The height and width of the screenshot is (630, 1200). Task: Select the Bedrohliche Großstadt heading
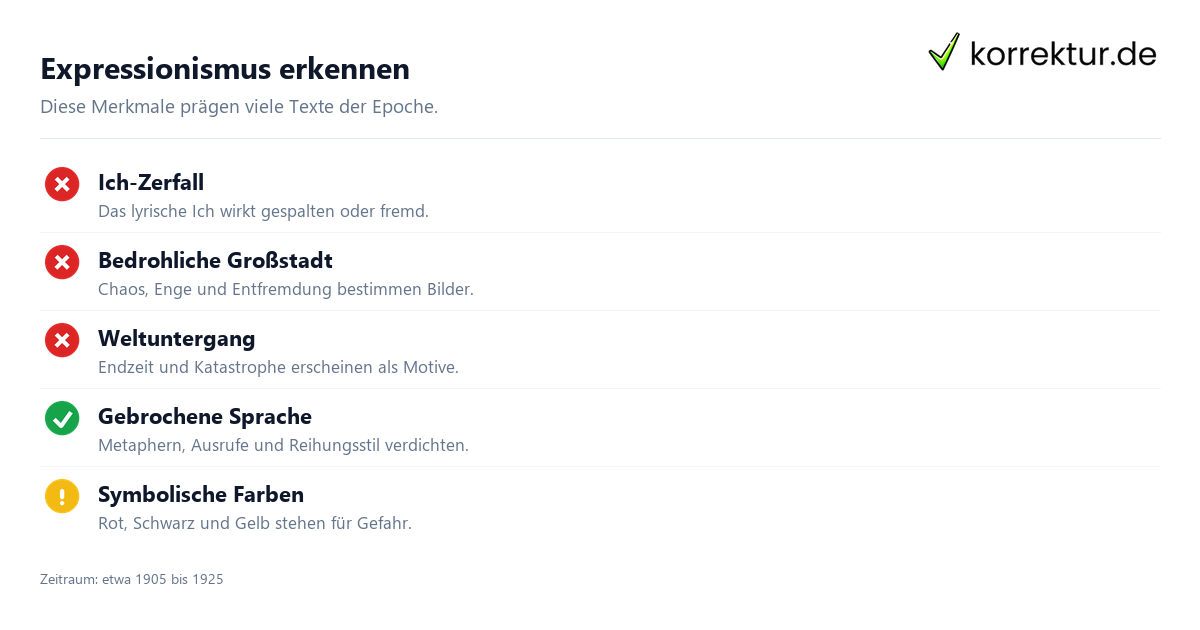(215, 260)
